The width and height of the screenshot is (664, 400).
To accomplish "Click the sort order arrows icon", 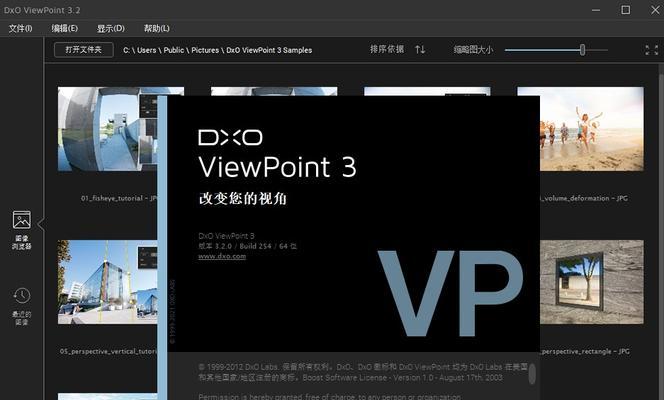I will tap(420, 50).
